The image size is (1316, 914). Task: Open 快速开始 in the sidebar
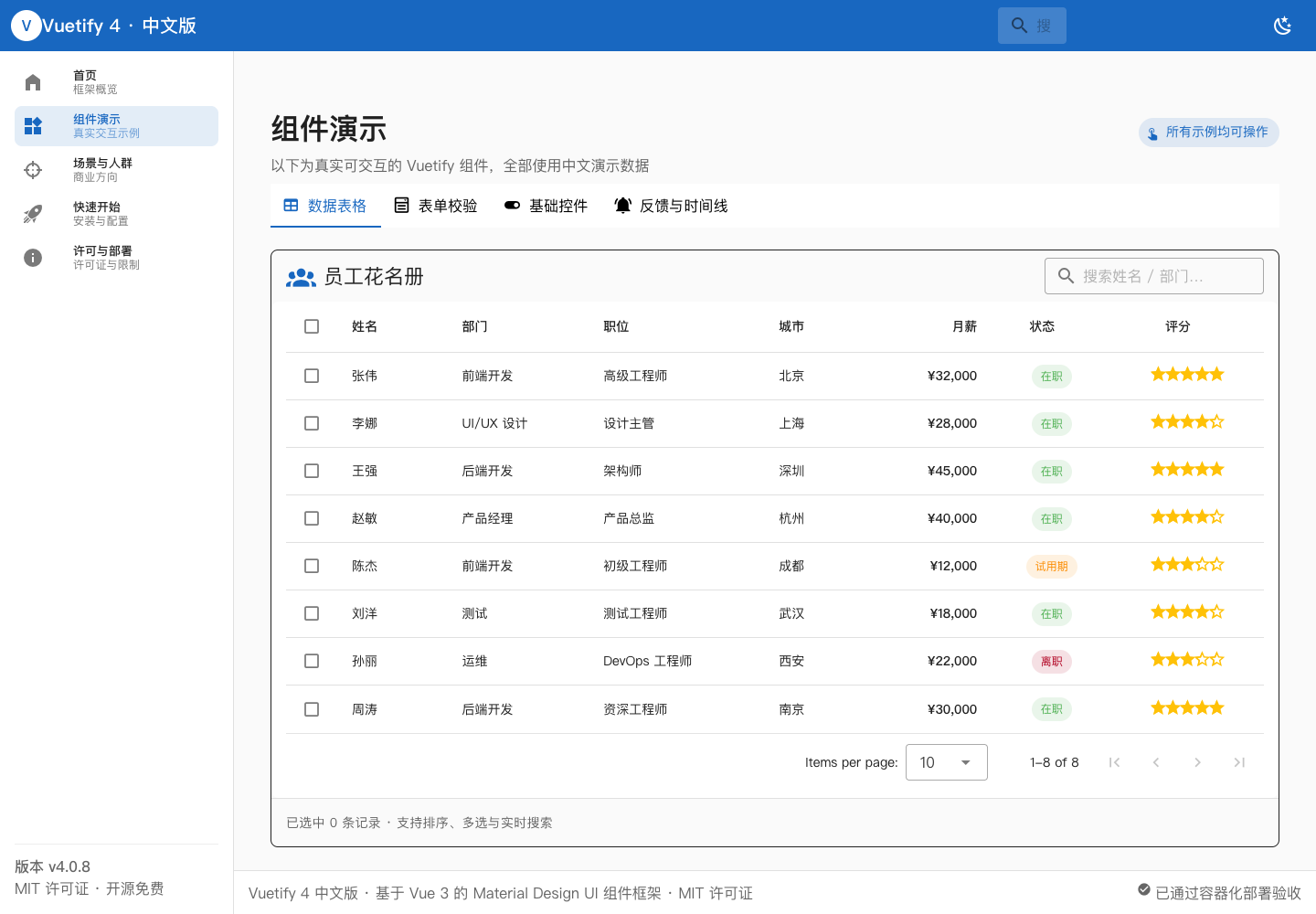tap(116, 214)
